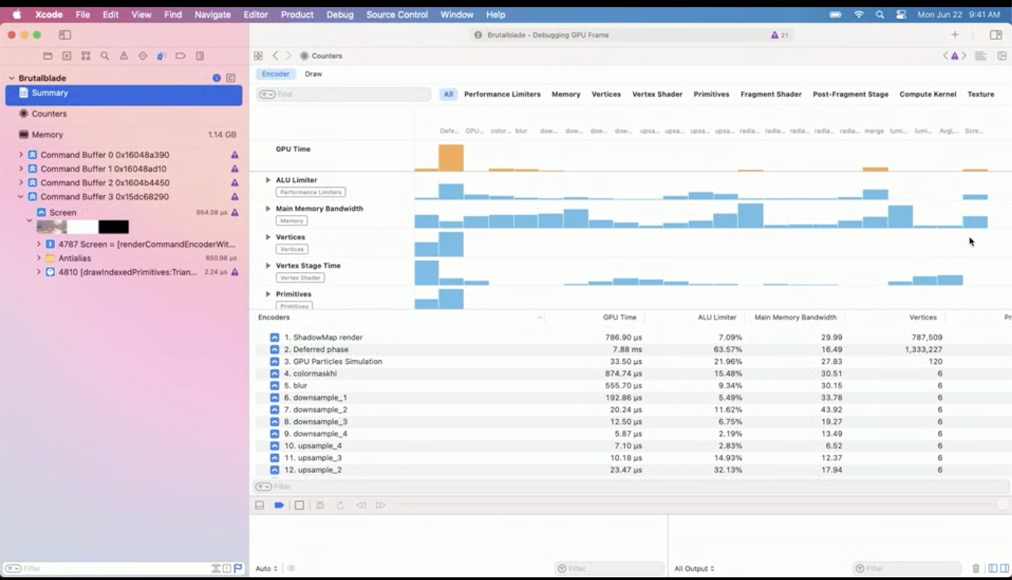Click the Vertex Shader tag under Vertex Stage Time
The image size is (1012, 580).
(300, 277)
